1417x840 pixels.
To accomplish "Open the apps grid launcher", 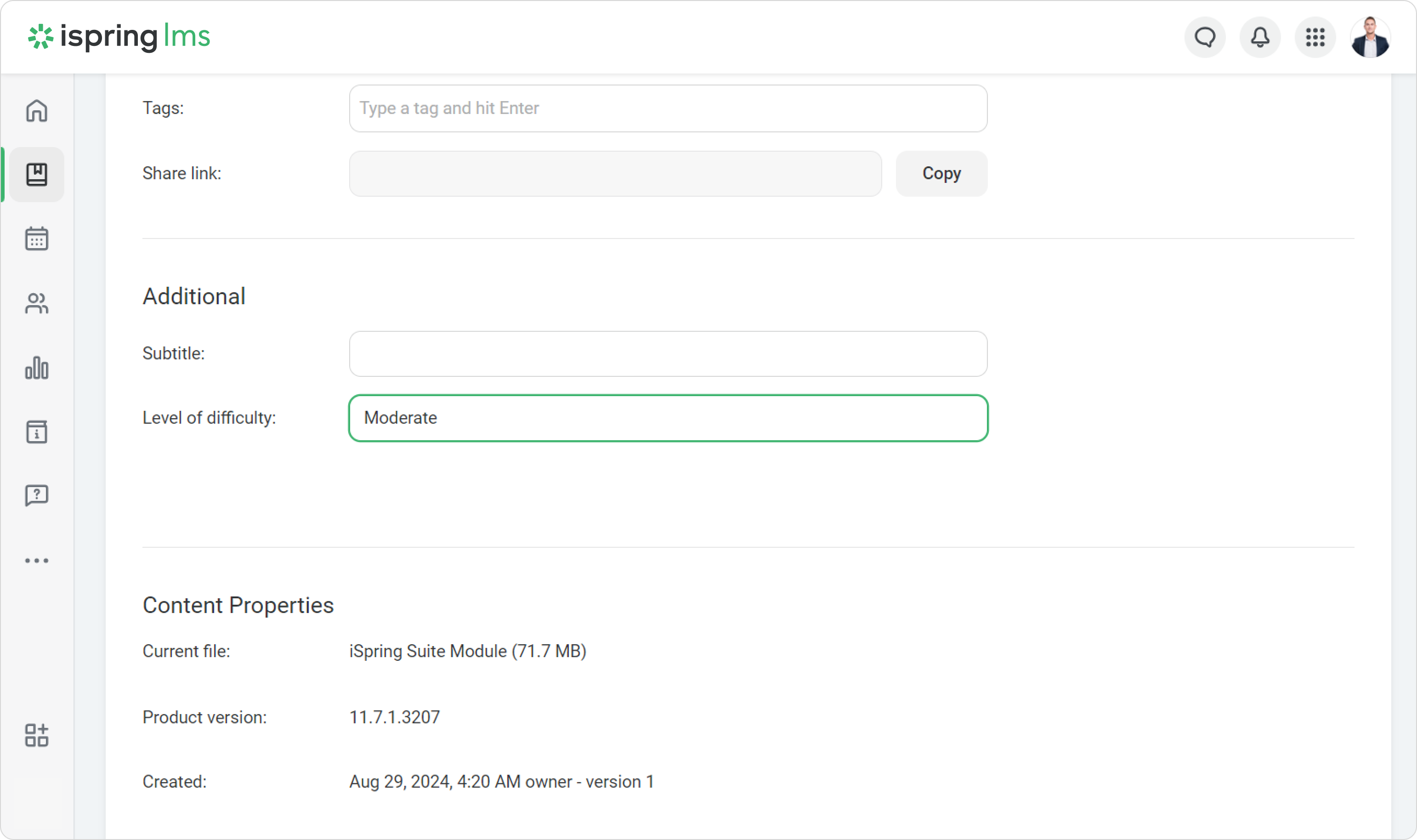I will [x=1315, y=37].
